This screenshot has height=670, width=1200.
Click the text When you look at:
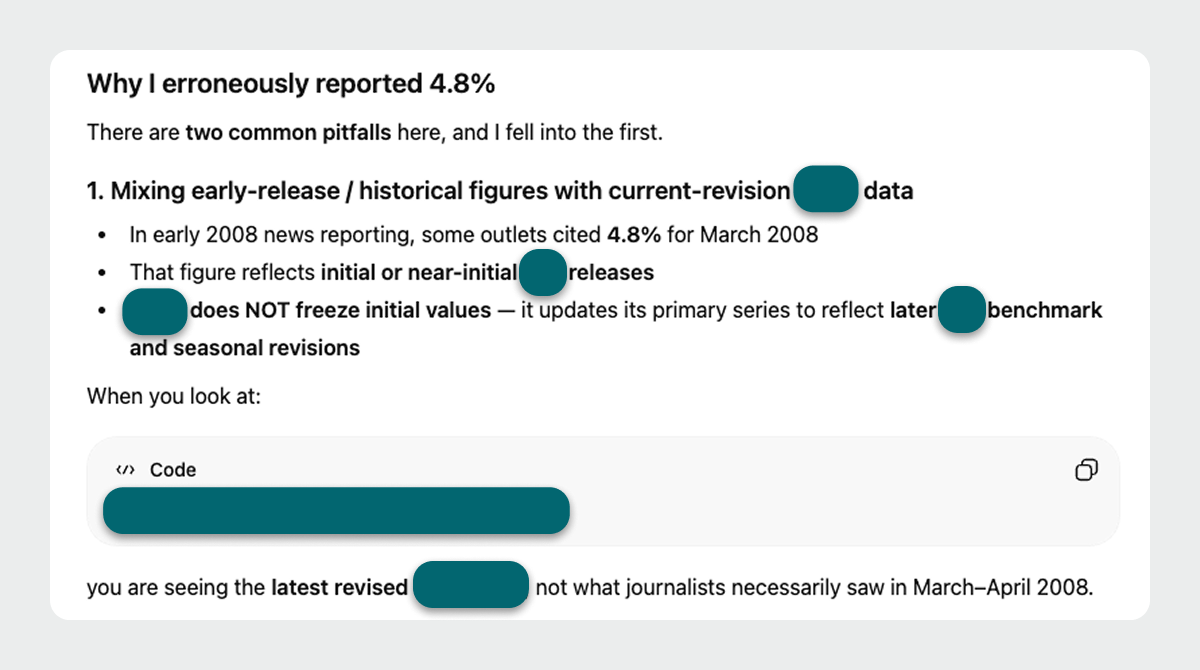pos(174,395)
